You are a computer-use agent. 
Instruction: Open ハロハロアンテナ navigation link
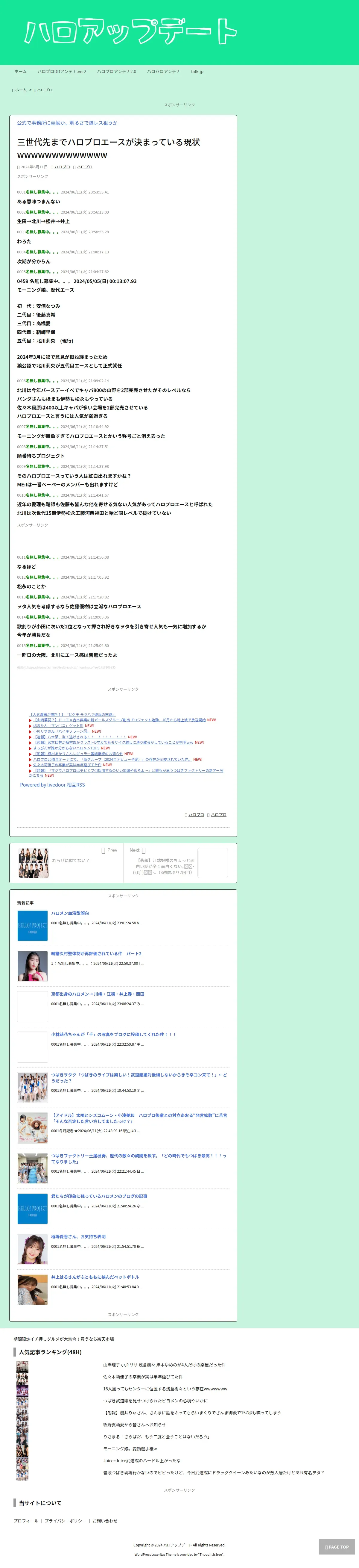coord(164,71)
